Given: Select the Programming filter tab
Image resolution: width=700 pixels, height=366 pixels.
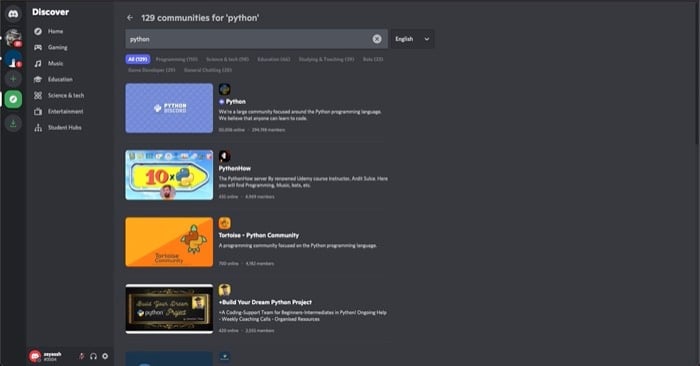Looking at the screenshot, I should click(x=177, y=59).
